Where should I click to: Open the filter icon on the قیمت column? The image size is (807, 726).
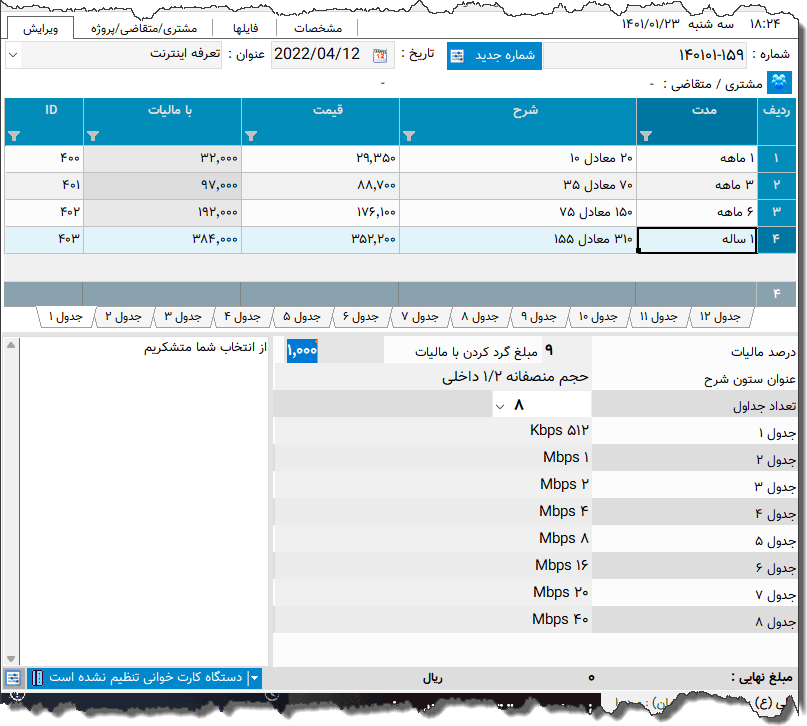(251, 134)
